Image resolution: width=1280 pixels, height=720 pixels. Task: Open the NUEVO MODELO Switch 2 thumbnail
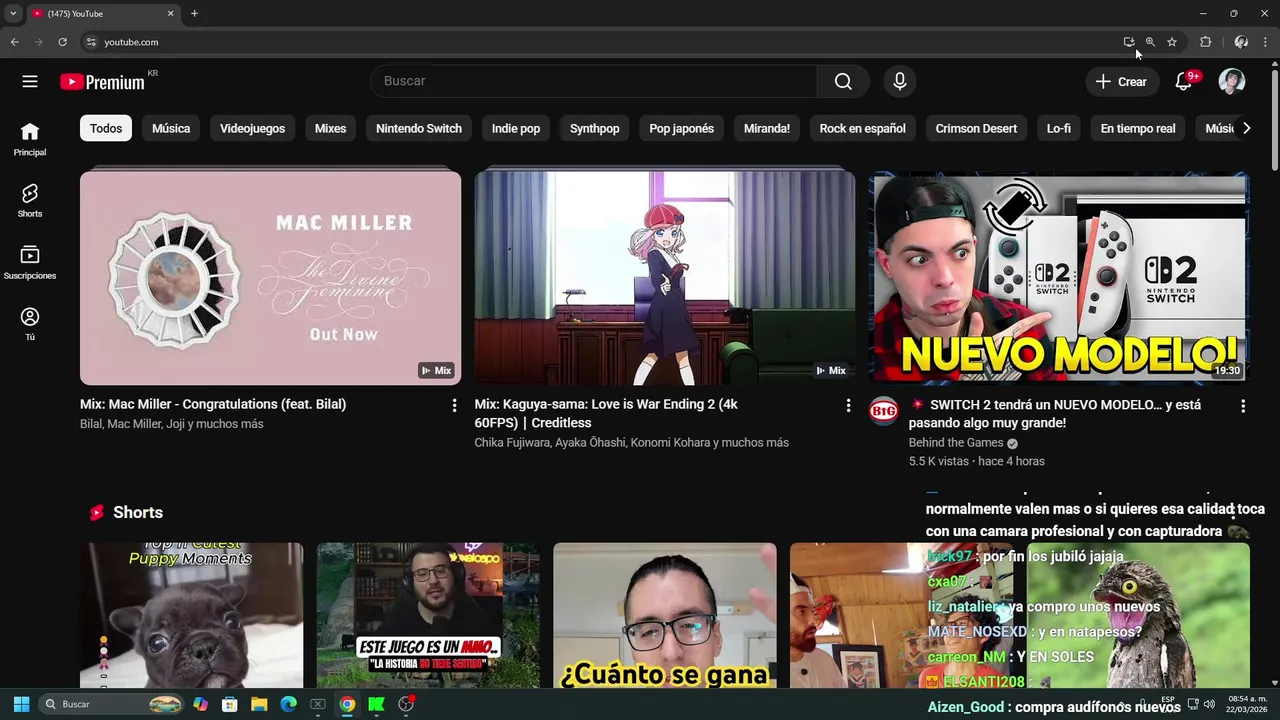point(1059,277)
